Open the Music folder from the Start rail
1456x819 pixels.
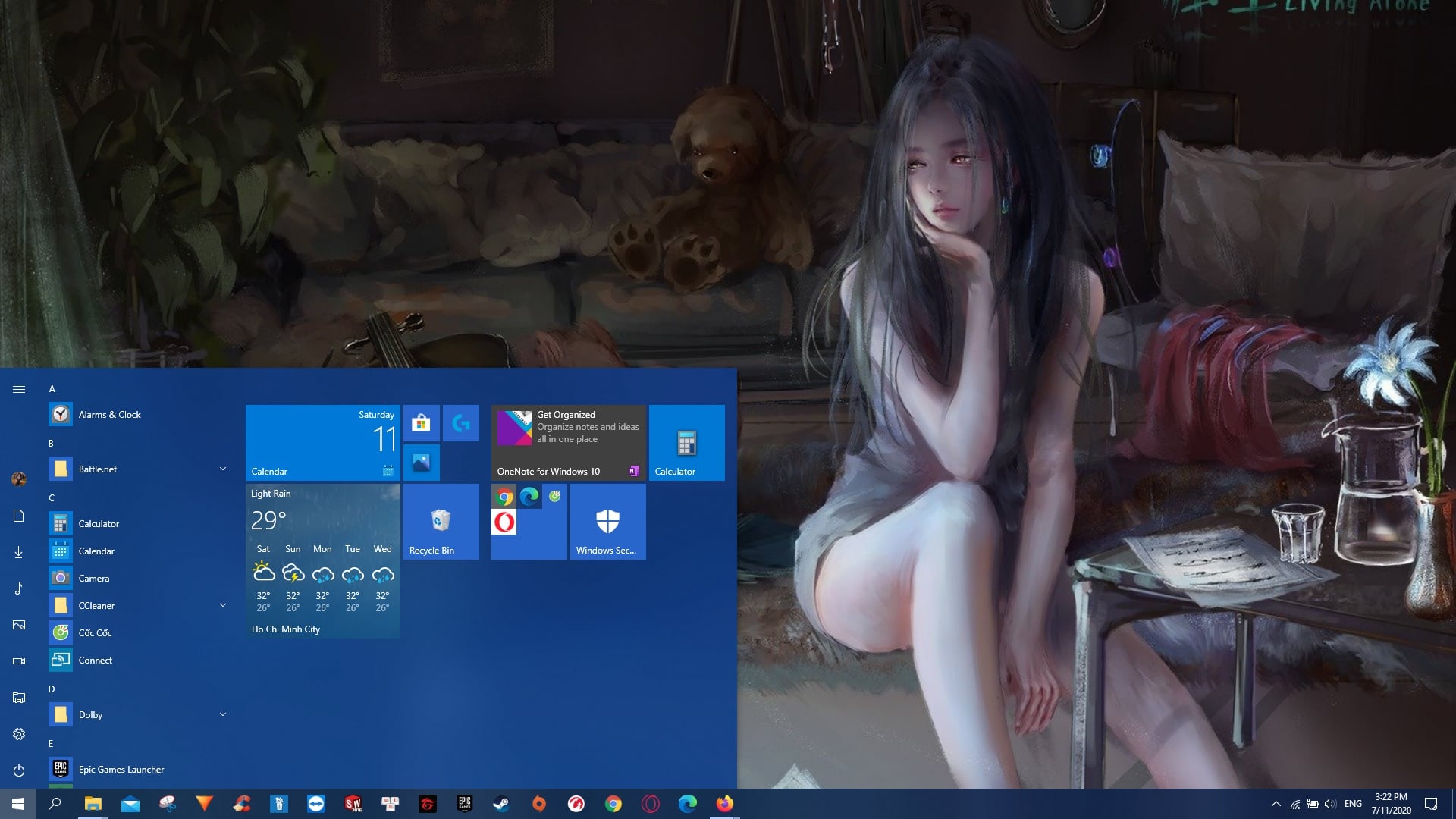pos(19,588)
